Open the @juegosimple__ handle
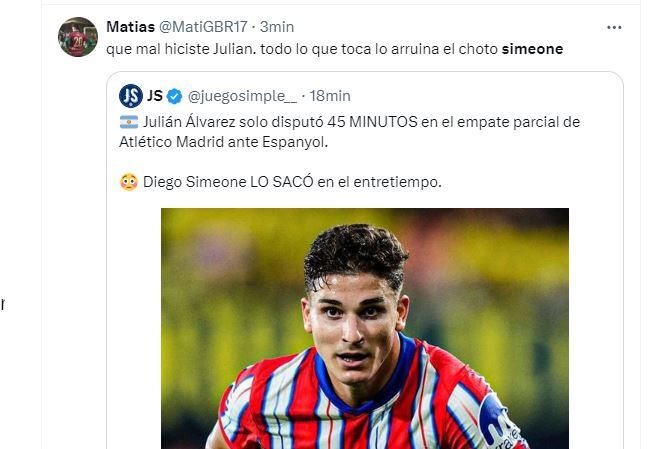The width and height of the screenshot is (666, 449). point(243,96)
